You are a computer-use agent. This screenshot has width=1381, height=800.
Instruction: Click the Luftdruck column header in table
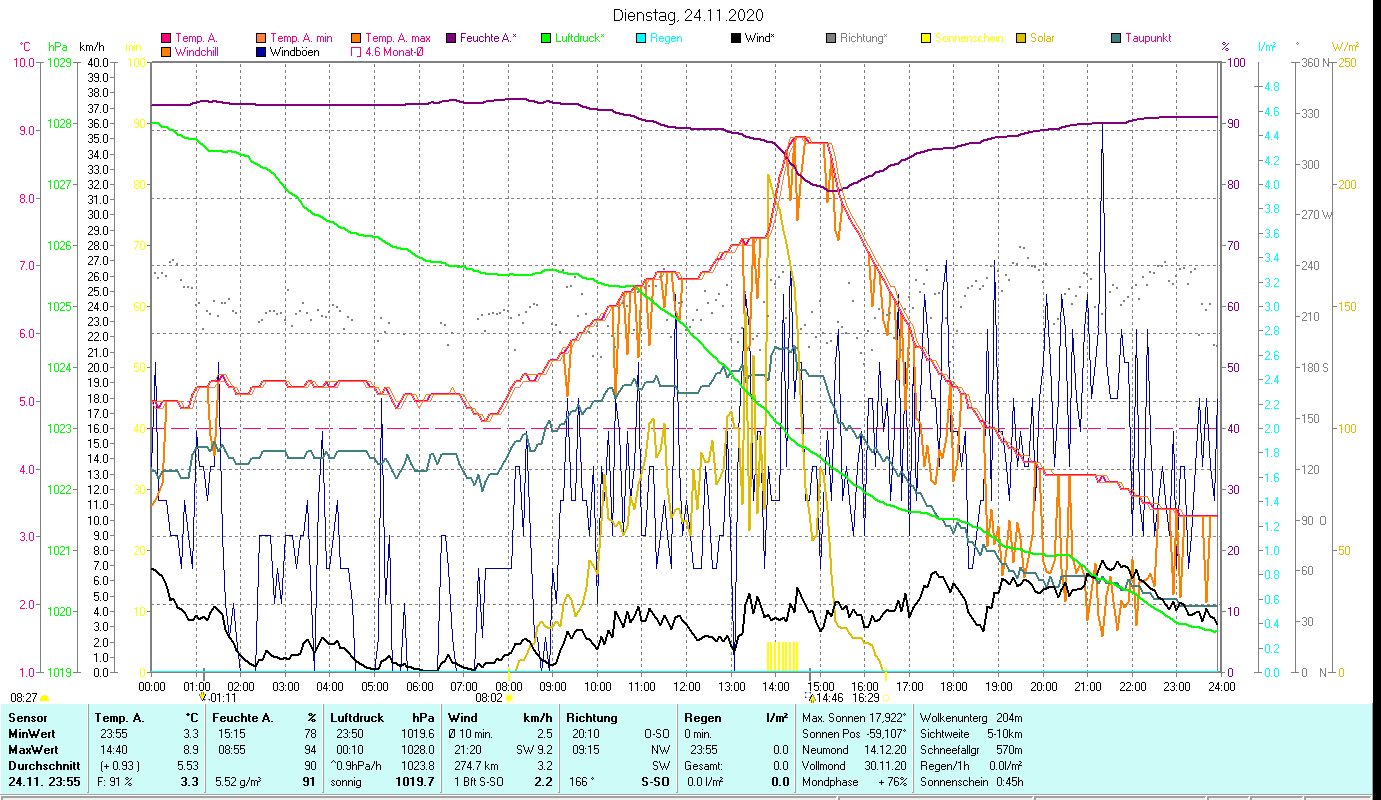356,718
